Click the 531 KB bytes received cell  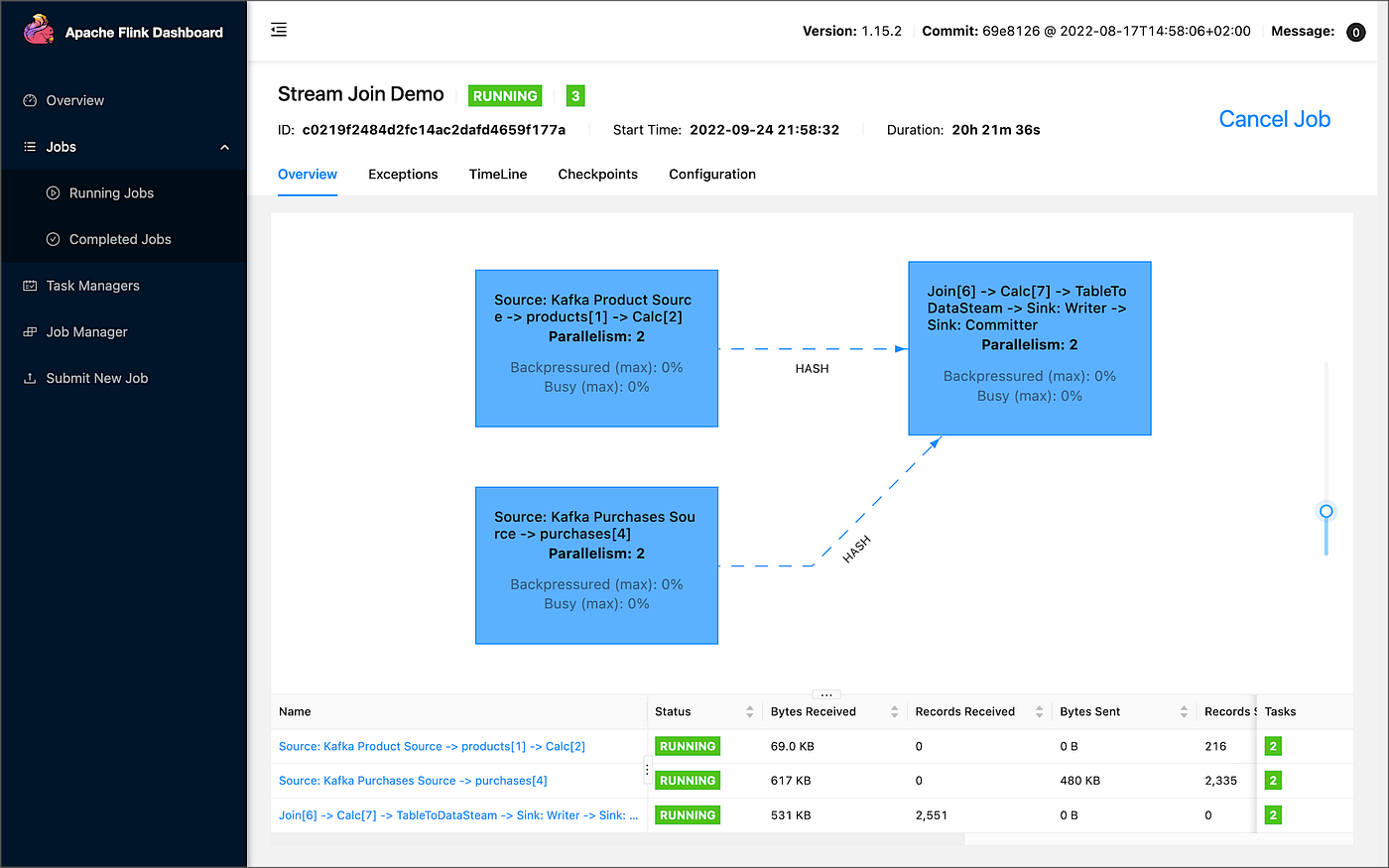(x=791, y=815)
